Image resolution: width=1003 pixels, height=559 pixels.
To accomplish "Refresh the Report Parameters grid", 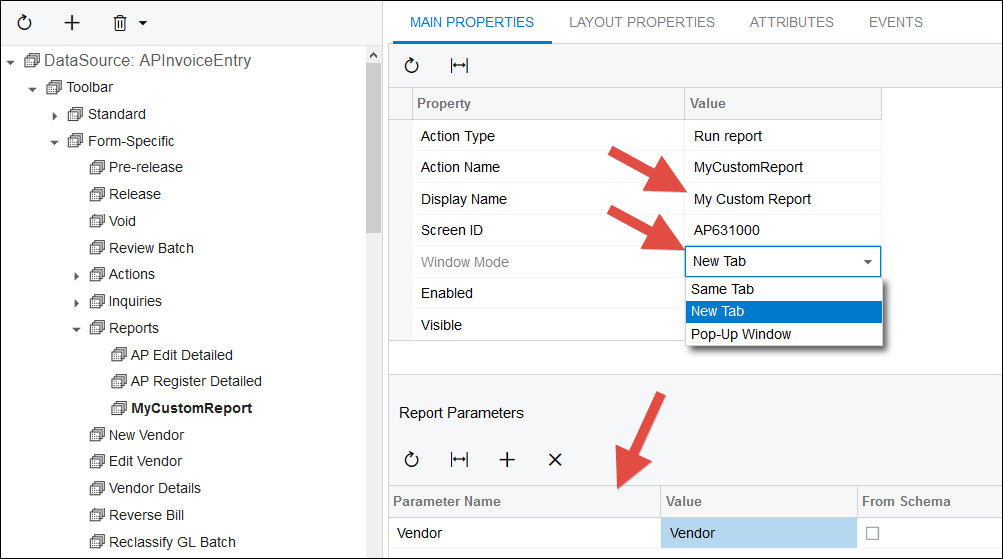I will (x=411, y=460).
